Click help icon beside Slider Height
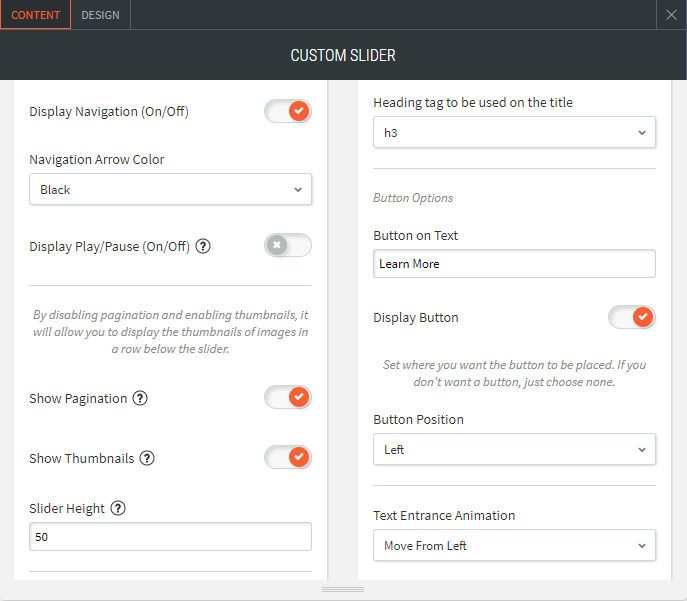Image resolution: width=687 pixels, height=601 pixels. coord(118,508)
